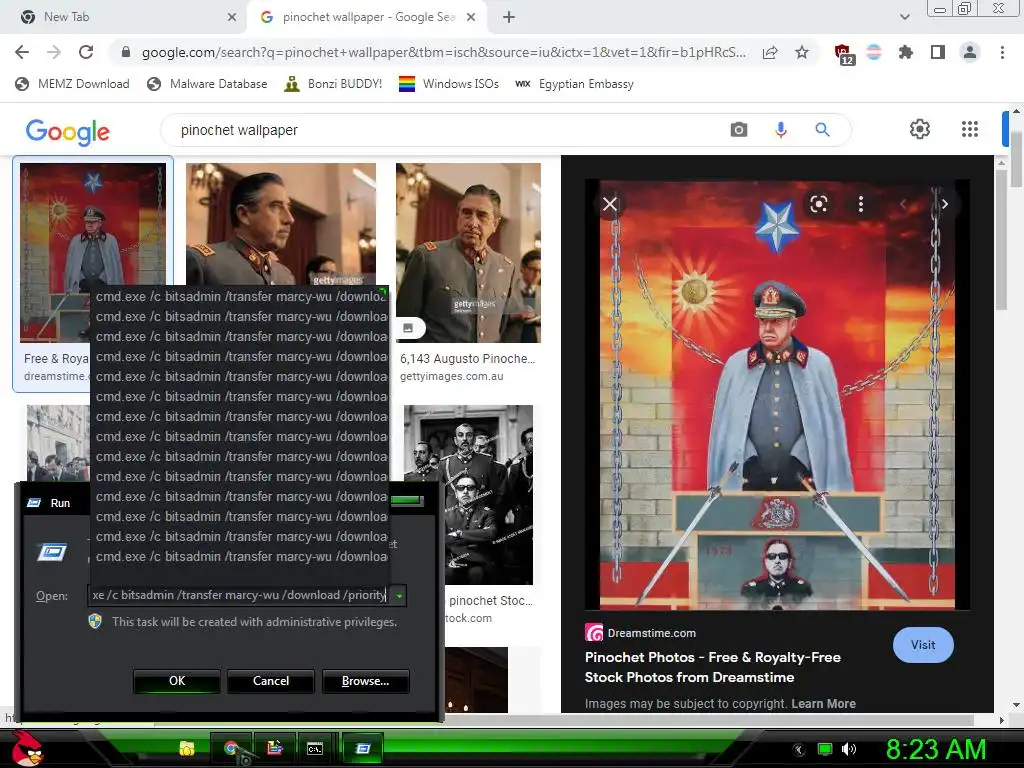Click the Visit button for Dreamstime
Viewport: 1024px width, 768px height.
tap(923, 645)
